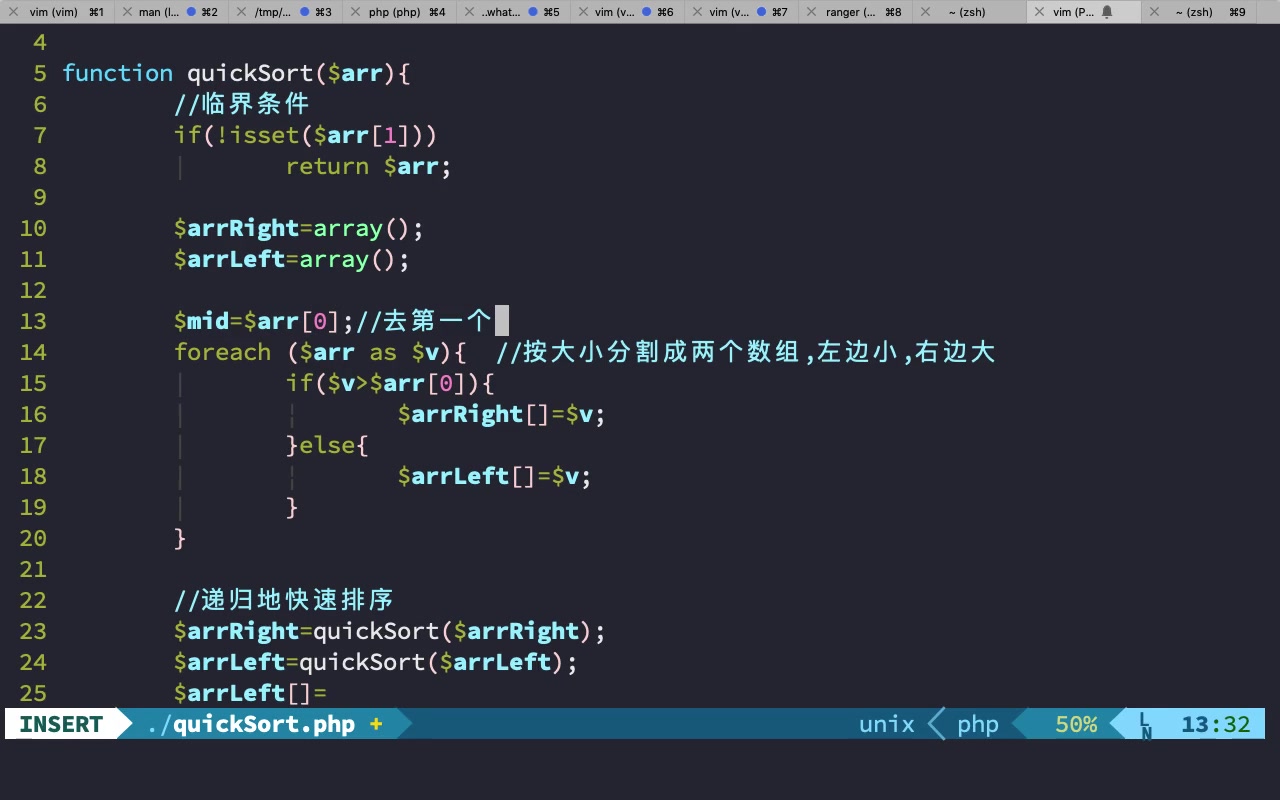Screen dimensions: 1280x800
Task: Click line number 5 in the gutter
Action: point(40,73)
